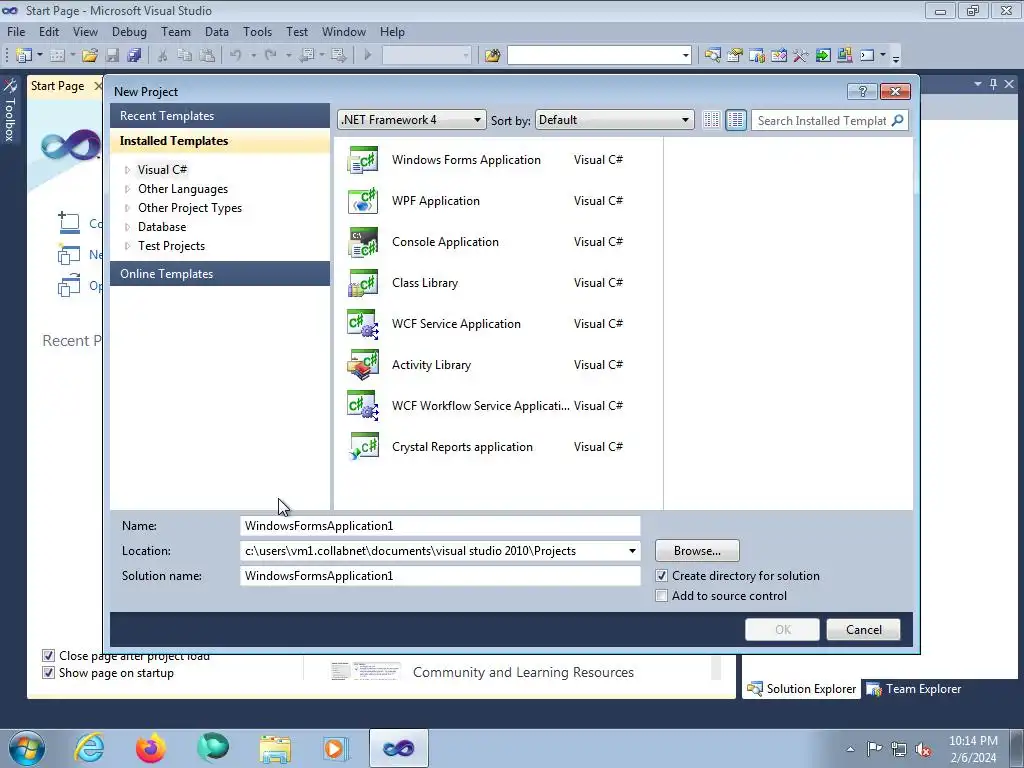The width and height of the screenshot is (1024, 768).
Task: Select the Crystal Reports application template icon
Action: 363,447
